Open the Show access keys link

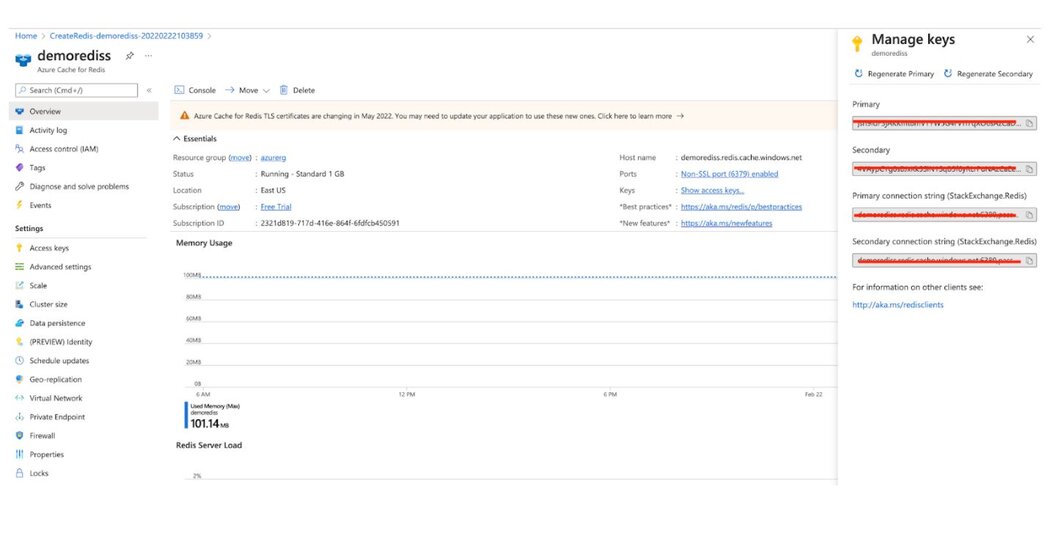point(711,190)
